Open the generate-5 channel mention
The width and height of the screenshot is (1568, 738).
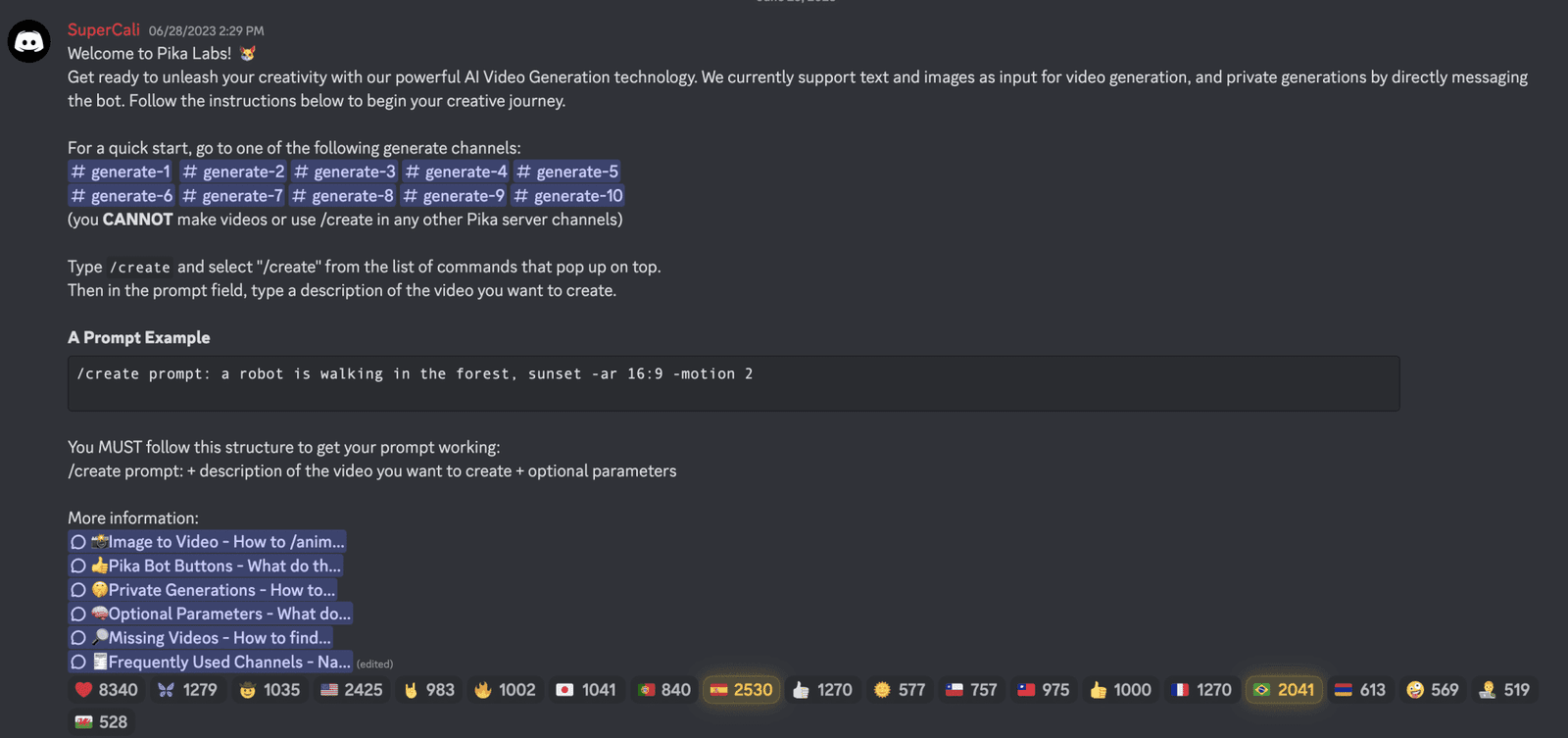point(568,172)
